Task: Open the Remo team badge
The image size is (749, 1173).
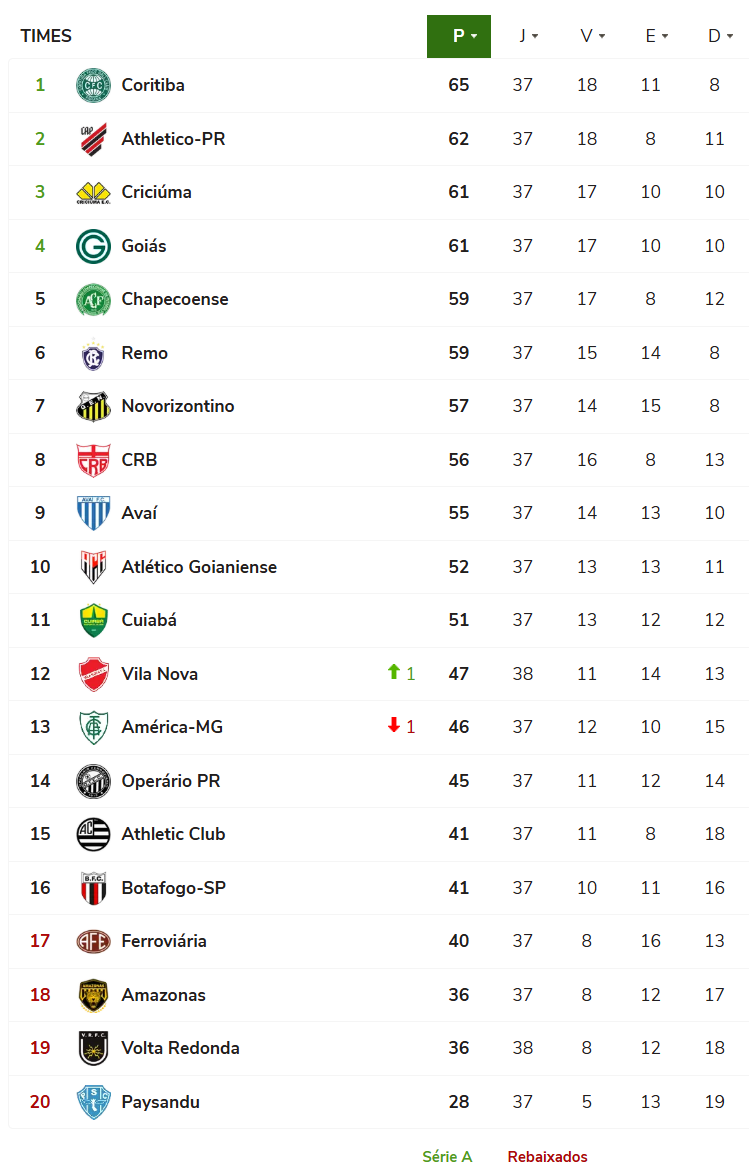Action: click(93, 353)
